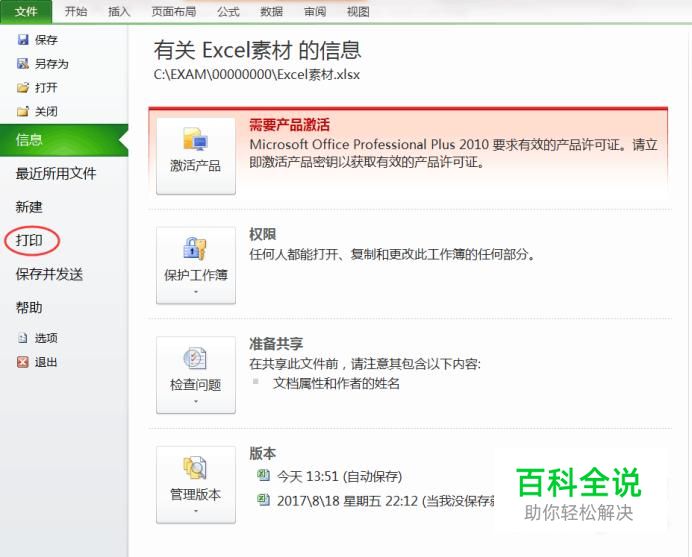Open 最近所用文件 (Recent files) list
This screenshot has width=692, height=557.
56,173
